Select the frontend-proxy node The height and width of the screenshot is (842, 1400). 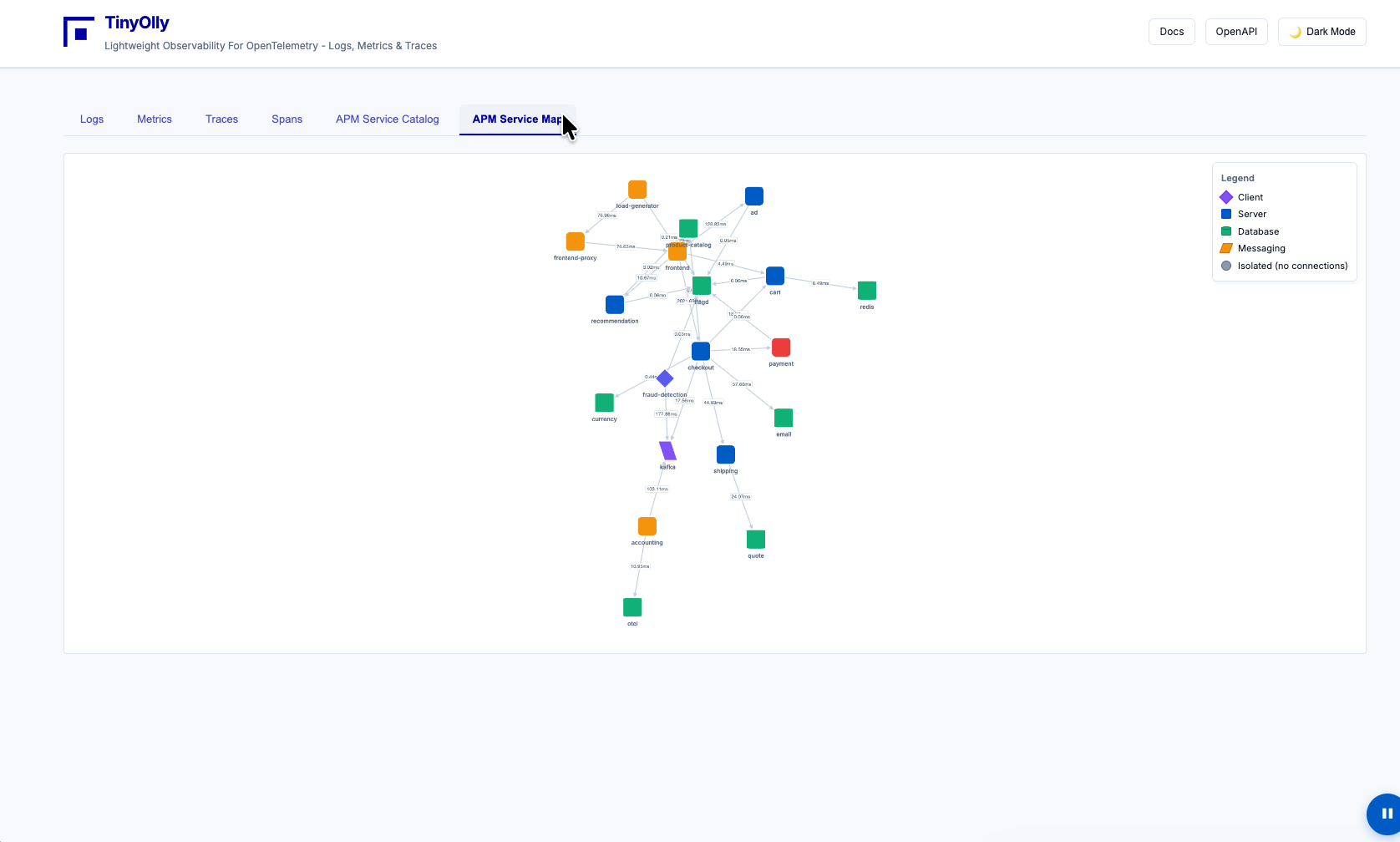tap(576, 242)
